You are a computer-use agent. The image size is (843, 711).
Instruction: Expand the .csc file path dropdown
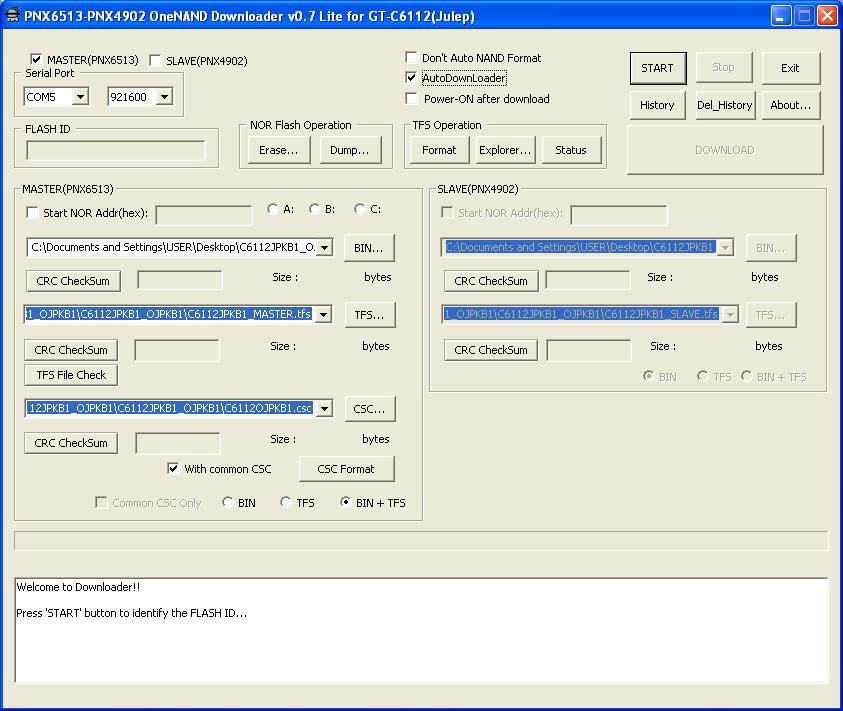click(x=324, y=409)
